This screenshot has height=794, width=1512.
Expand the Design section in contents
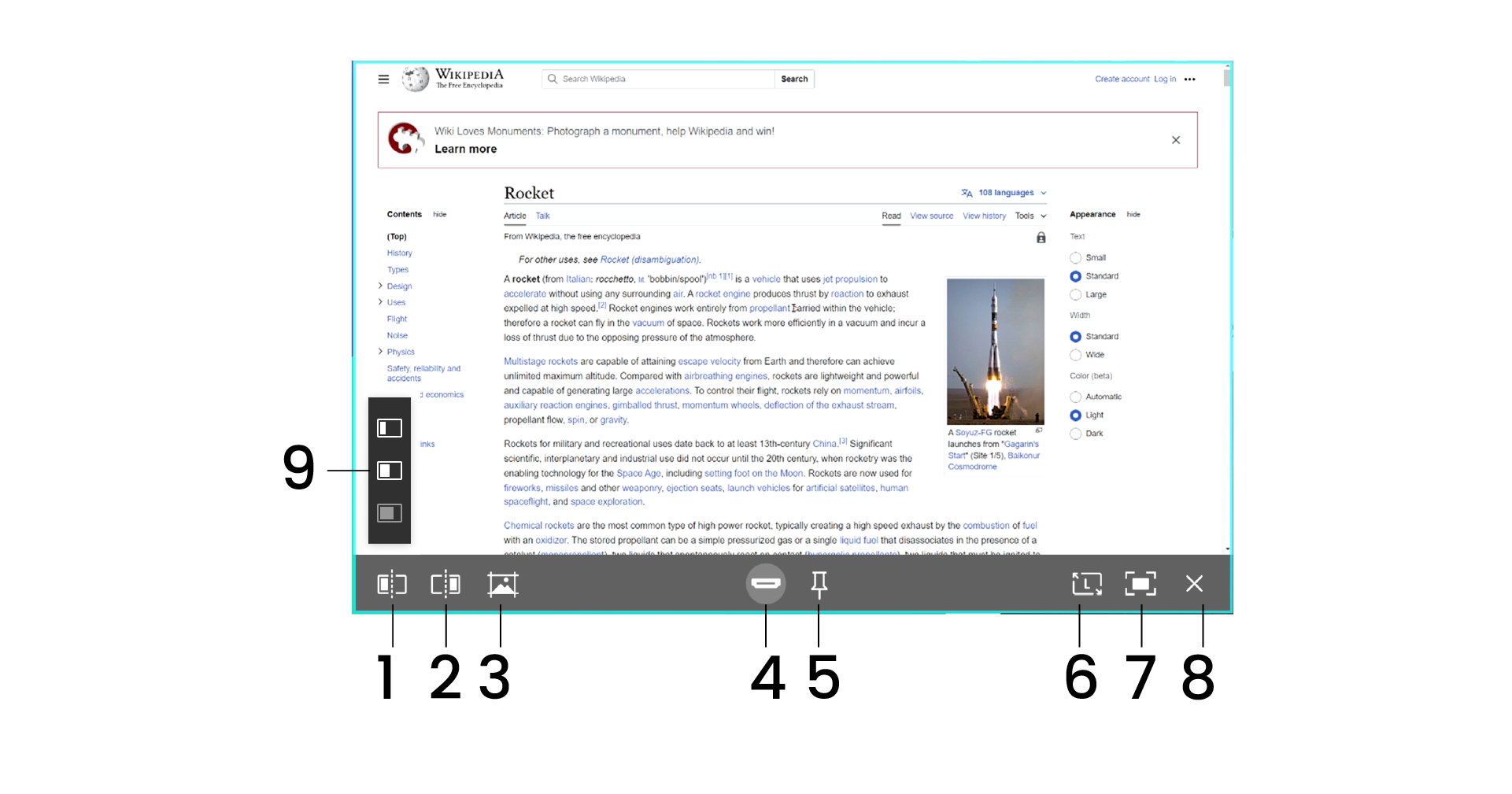pos(380,286)
